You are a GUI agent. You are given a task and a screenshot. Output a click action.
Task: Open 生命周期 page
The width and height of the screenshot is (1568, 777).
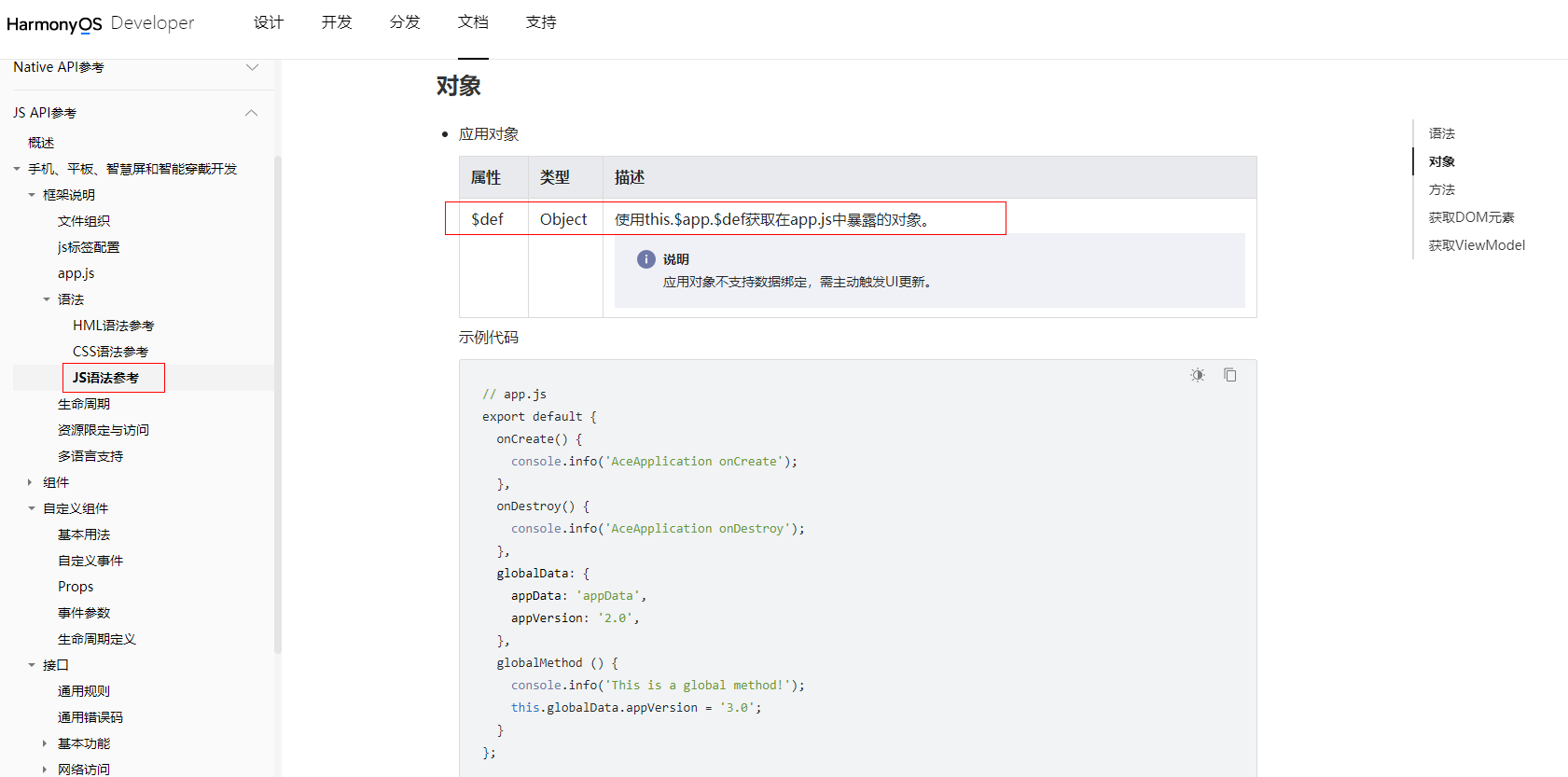[x=84, y=404]
